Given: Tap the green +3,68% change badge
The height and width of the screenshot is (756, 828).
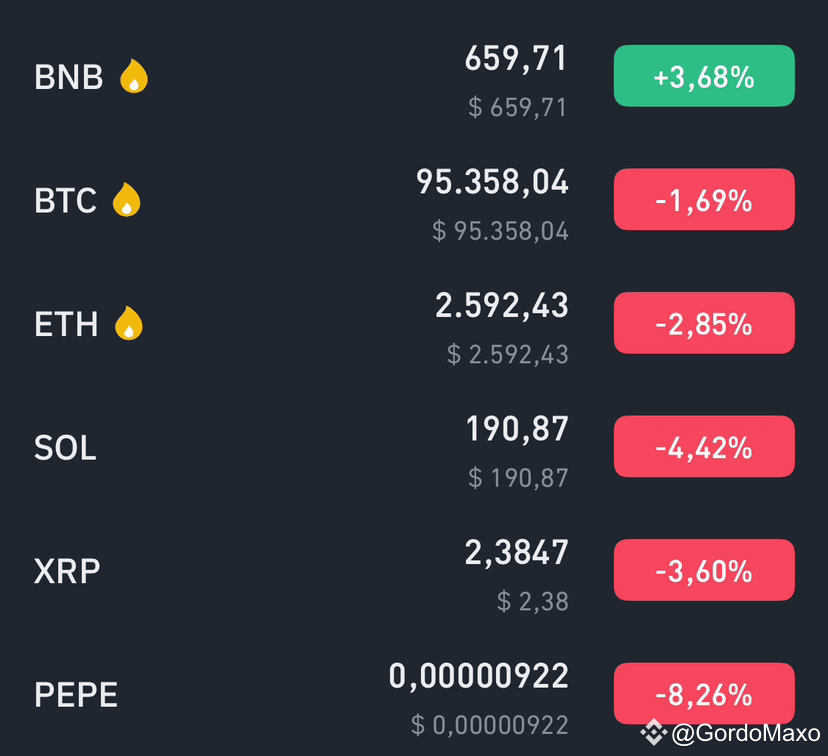Looking at the screenshot, I should (704, 76).
